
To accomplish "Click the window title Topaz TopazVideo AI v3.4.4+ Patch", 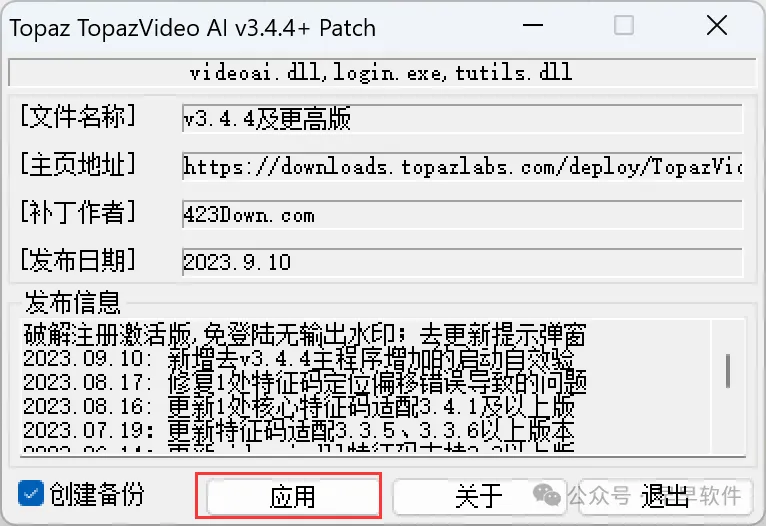I will (193, 28).
